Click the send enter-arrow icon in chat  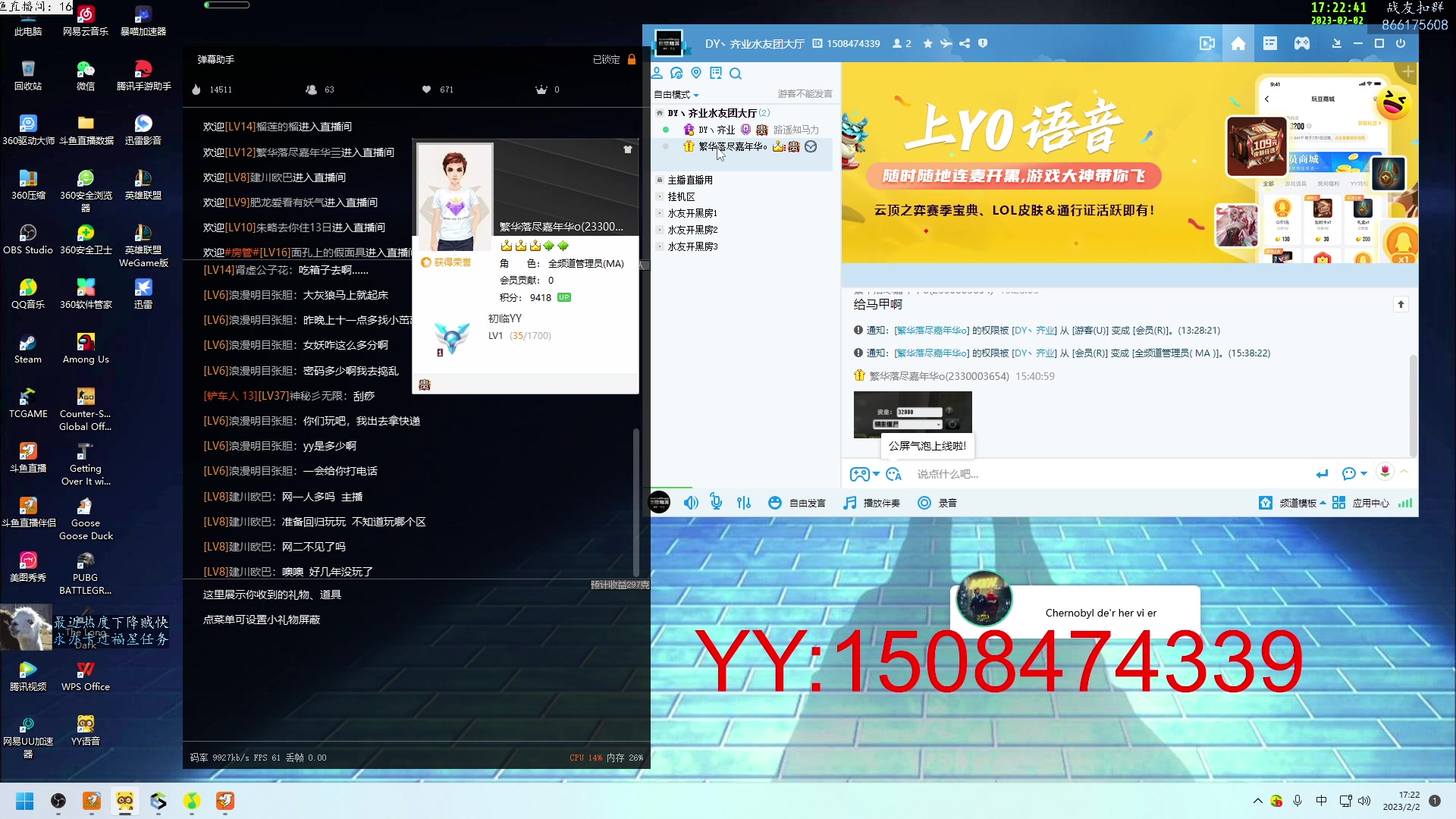(x=1323, y=473)
